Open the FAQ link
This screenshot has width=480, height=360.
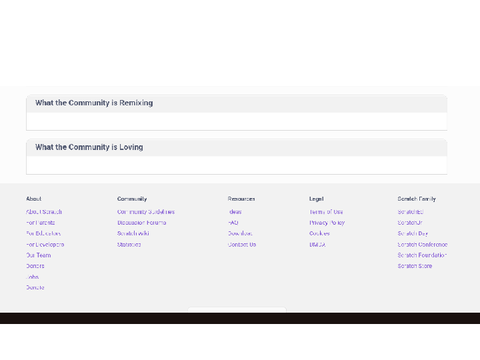(233, 223)
